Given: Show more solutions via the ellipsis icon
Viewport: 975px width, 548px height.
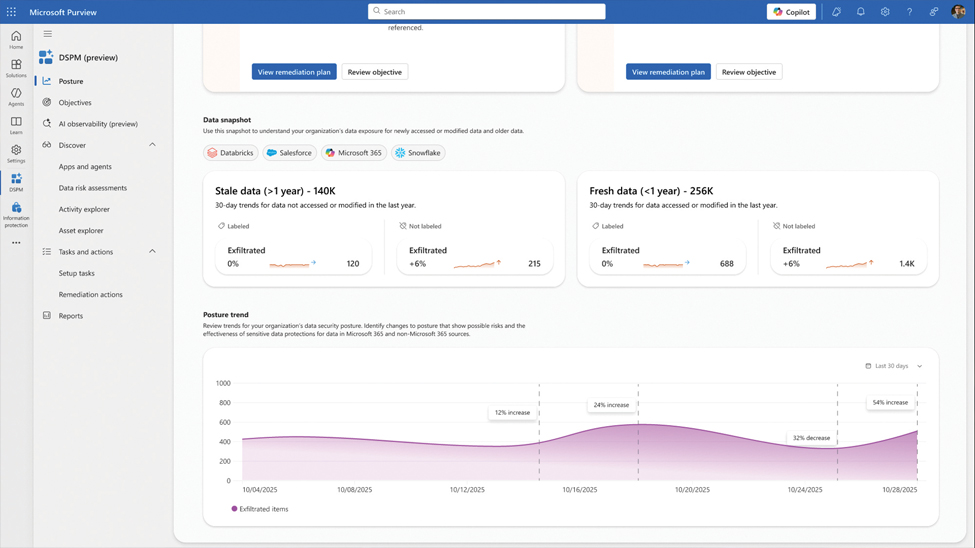Looking at the screenshot, I should click(16, 243).
